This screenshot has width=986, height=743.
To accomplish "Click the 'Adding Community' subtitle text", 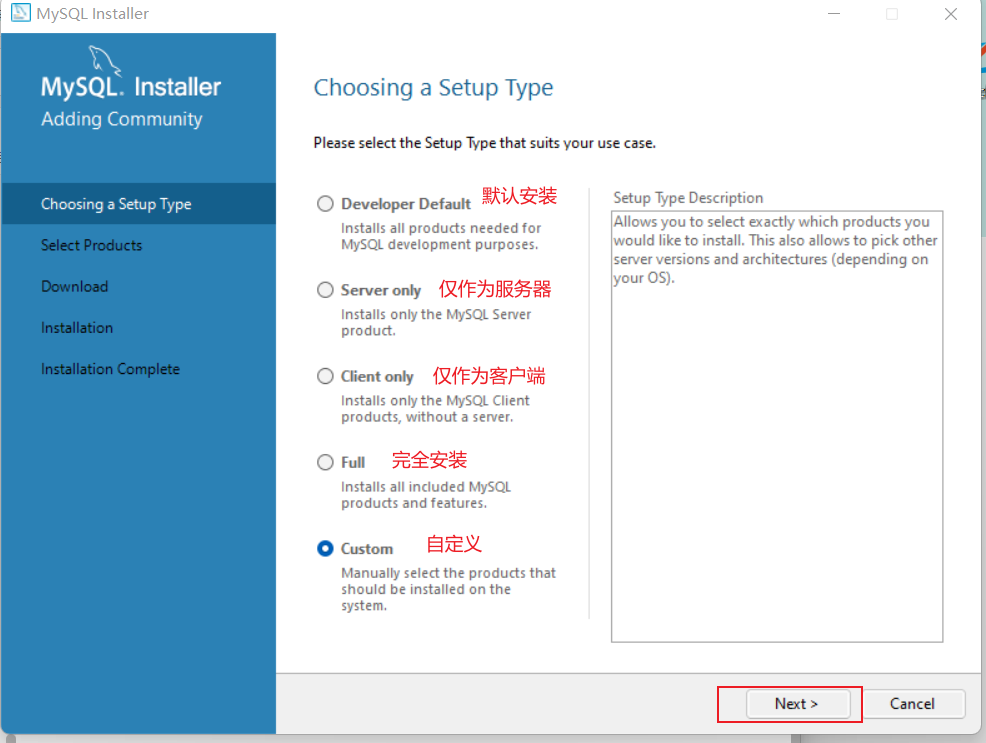I will coord(122,119).
